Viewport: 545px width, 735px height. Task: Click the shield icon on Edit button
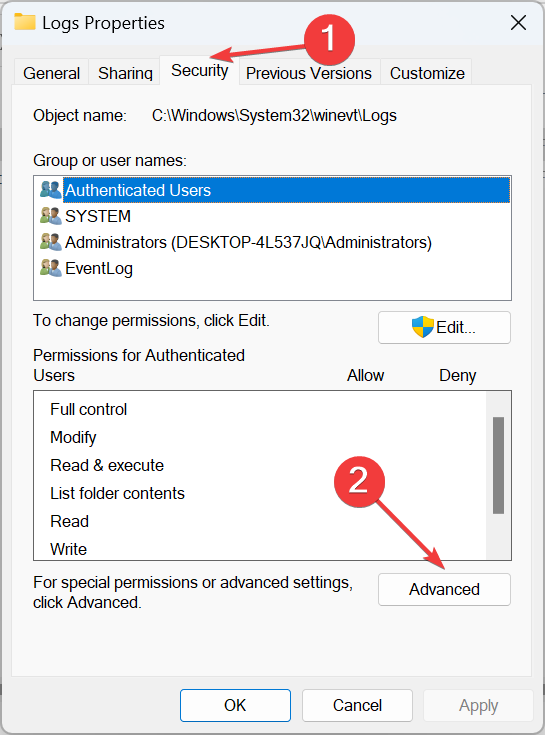(x=422, y=327)
